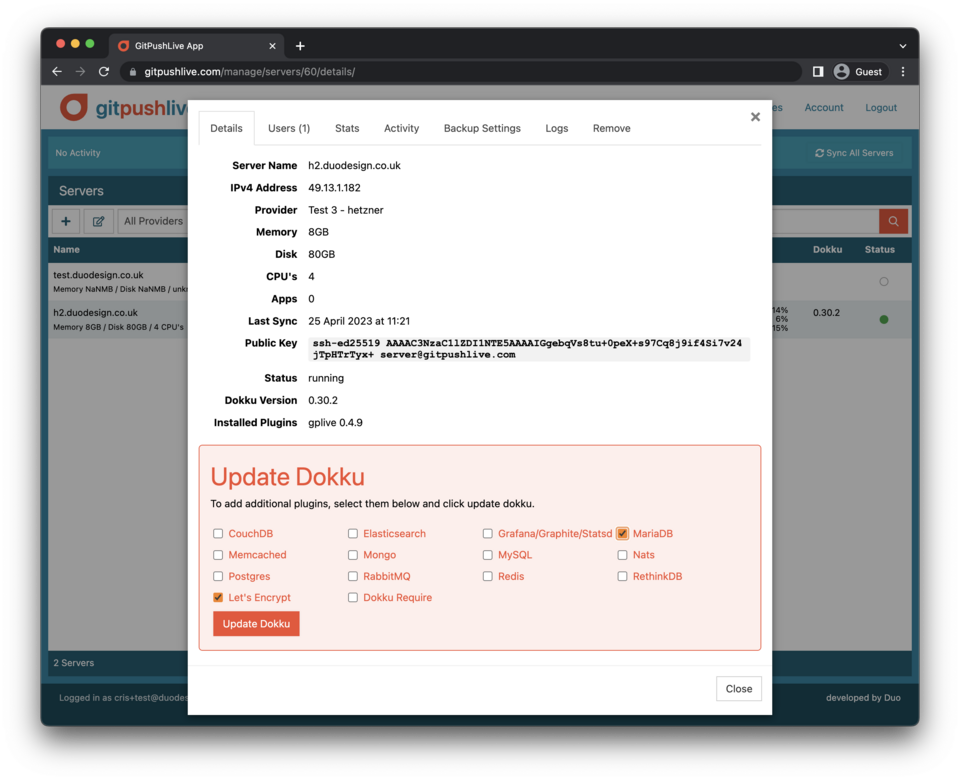960x780 pixels.
Task: Open Chrome three-dot menu
Action: coord(903,72)
